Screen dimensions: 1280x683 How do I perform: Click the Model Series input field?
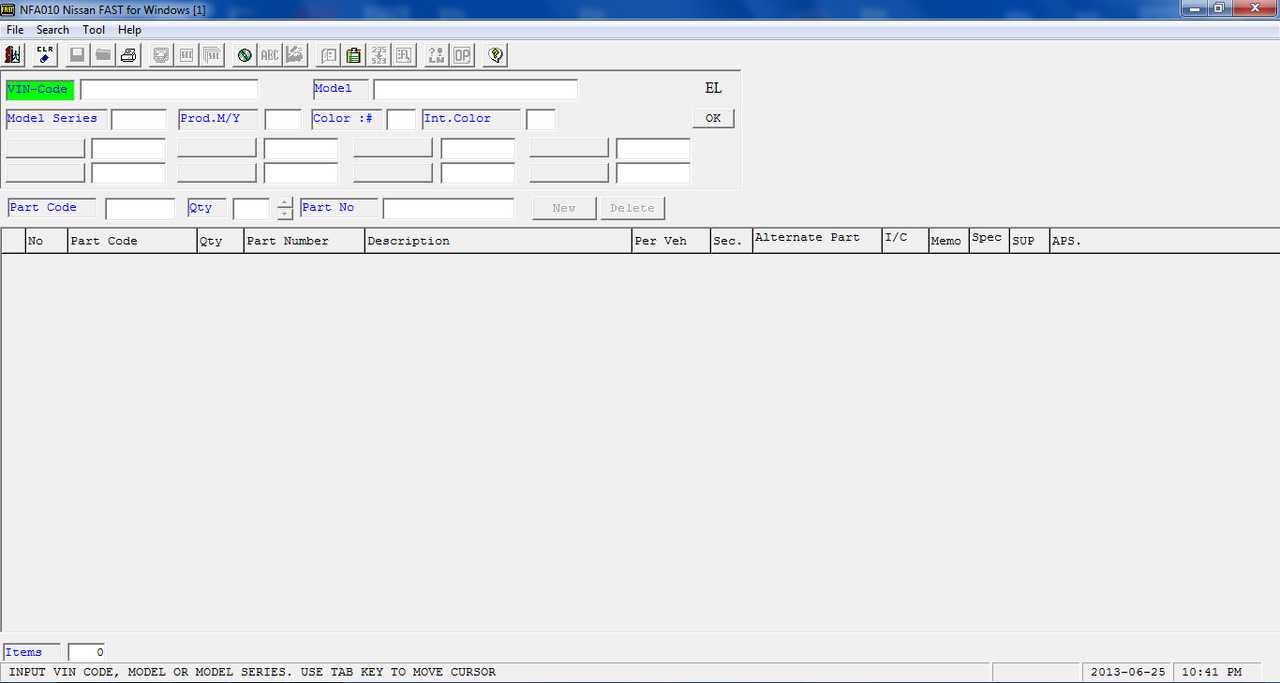[138, 120]
